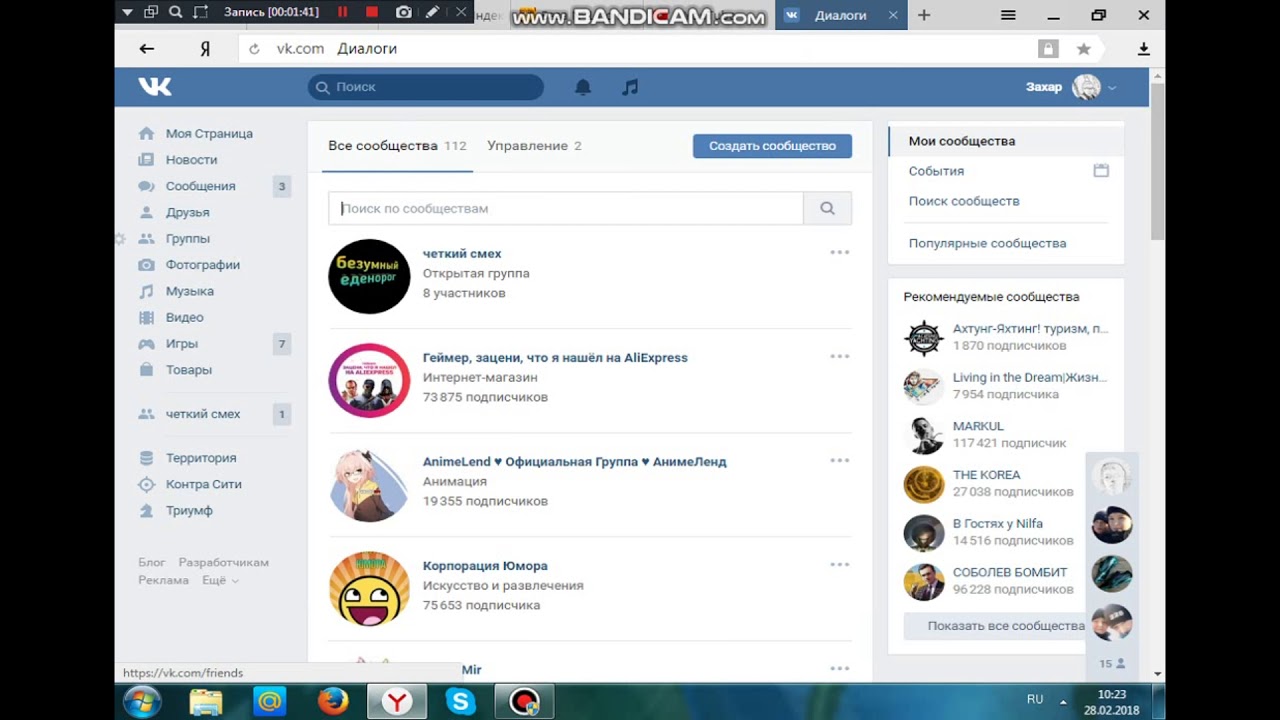This screenshot has height=720, width=1280.
Task: Open options menu for четкий смех
Action: point(840,252)
